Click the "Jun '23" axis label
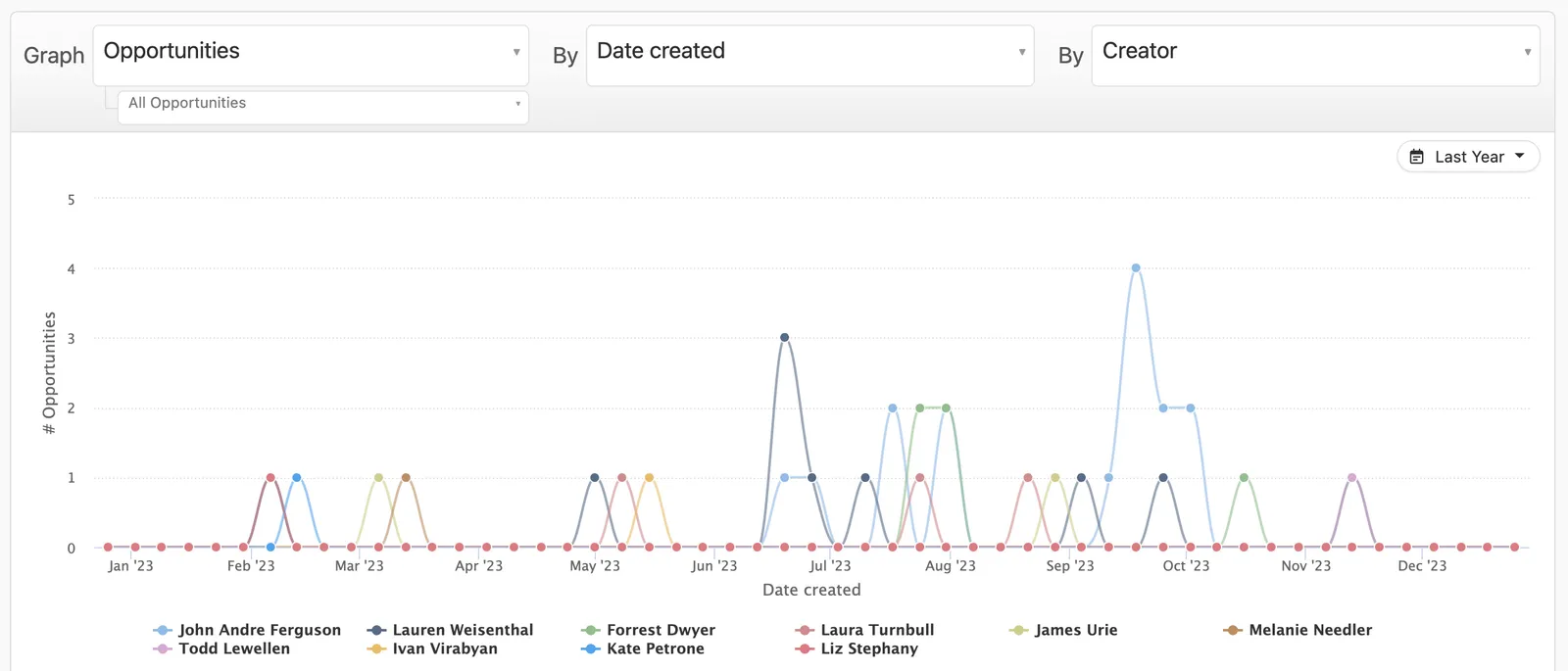 (713, 566)
